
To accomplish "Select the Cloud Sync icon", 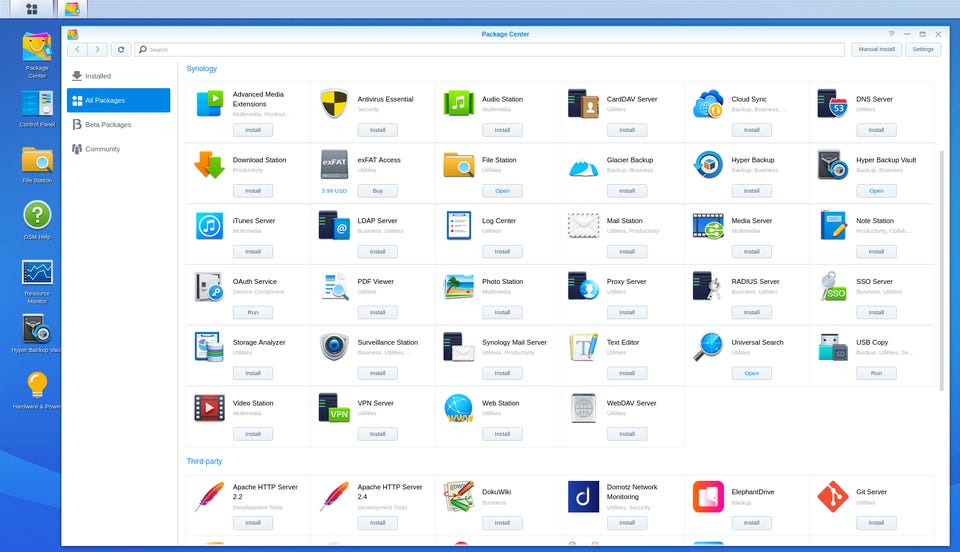I will 708,103.
